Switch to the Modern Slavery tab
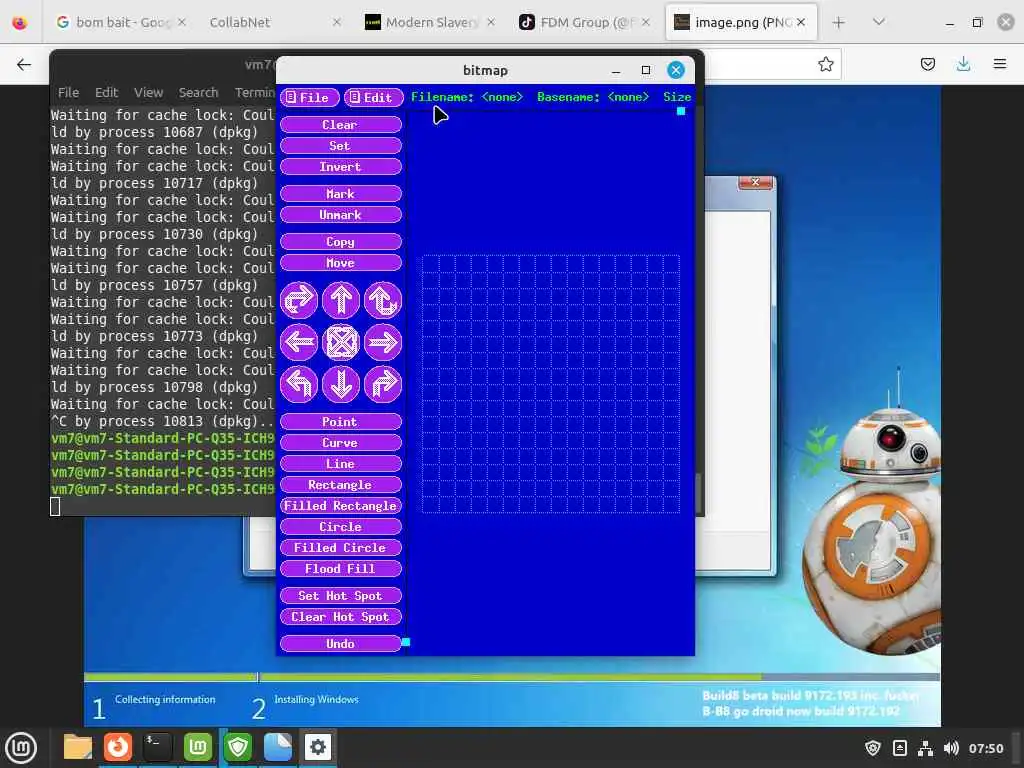This screenshot has width=1024, height=768. (430, 22)
